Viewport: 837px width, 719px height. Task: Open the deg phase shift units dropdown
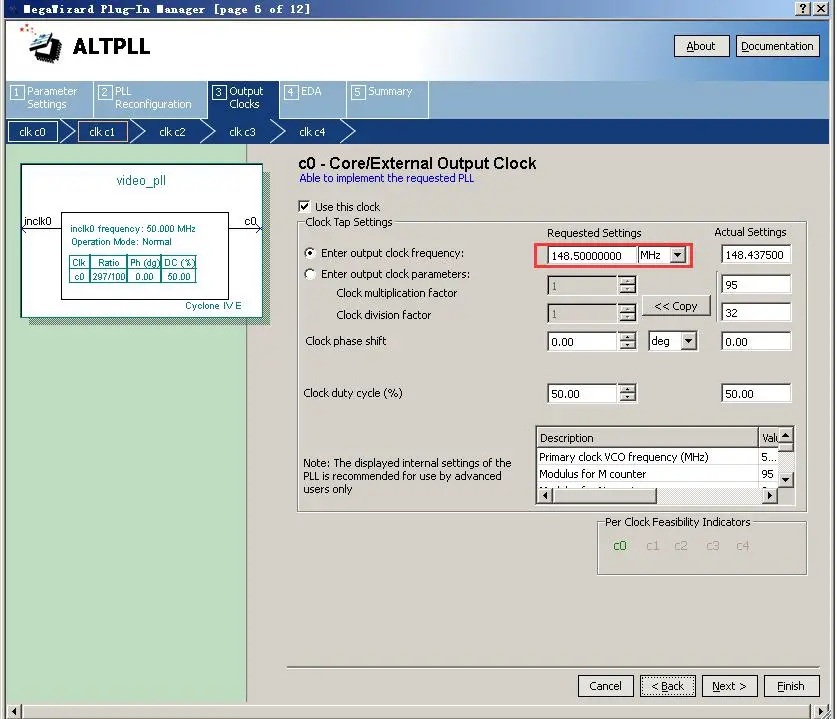click(x=688, y=341)
